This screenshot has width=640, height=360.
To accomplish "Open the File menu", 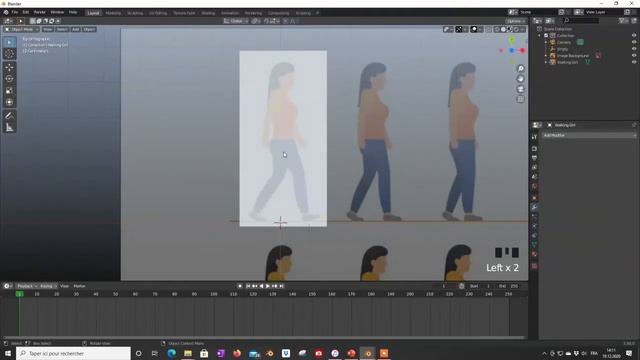I will tap(15, 13).
